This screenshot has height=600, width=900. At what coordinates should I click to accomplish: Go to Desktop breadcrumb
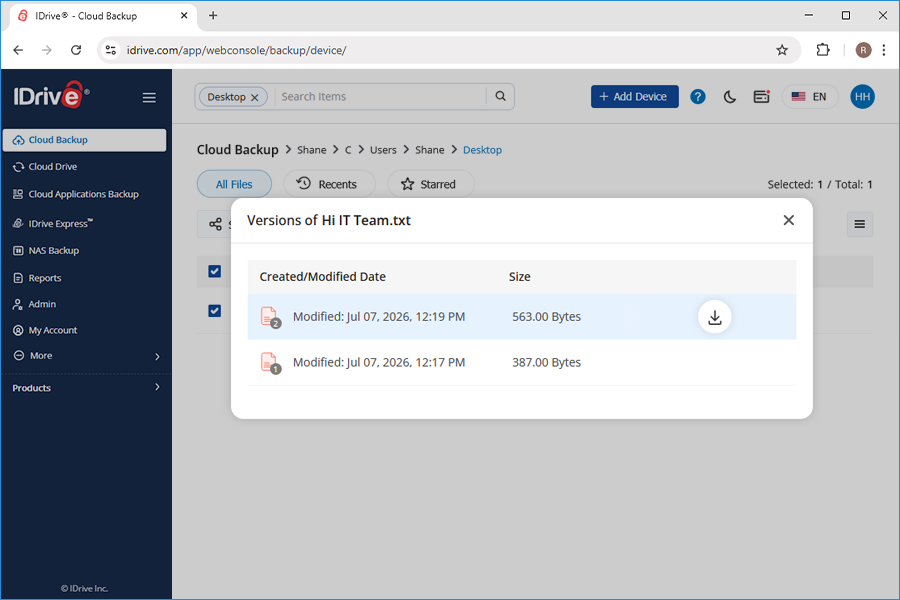[x=482, y=150]
